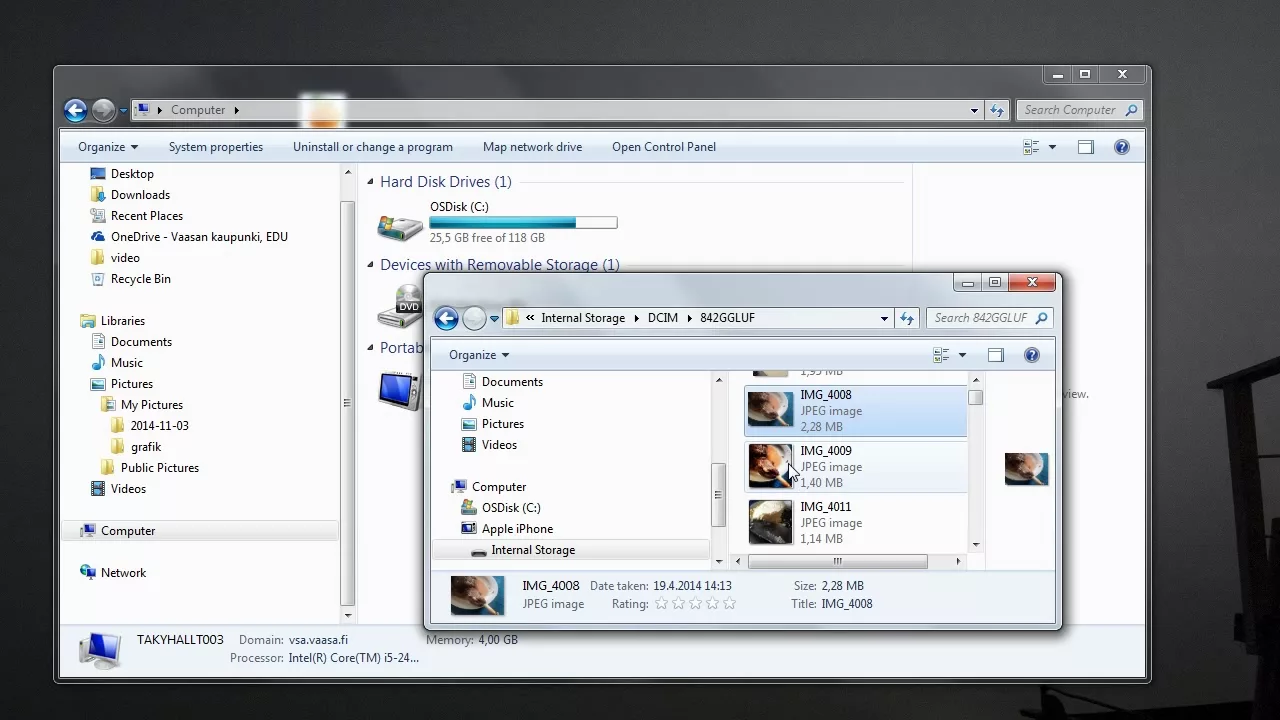The image size is (1280, 720).
Task: Click Back arrow in Computer window
Action: coord(75,110)
